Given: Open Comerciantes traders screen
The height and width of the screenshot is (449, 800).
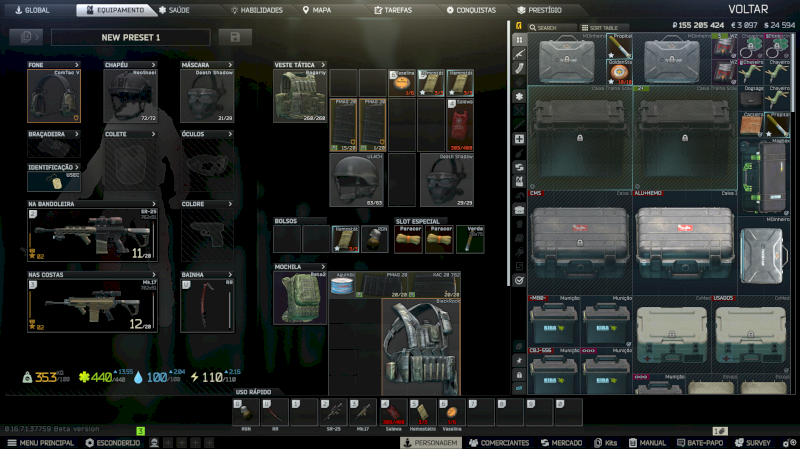Looking at the screenshot, I should tap(499, 442).
